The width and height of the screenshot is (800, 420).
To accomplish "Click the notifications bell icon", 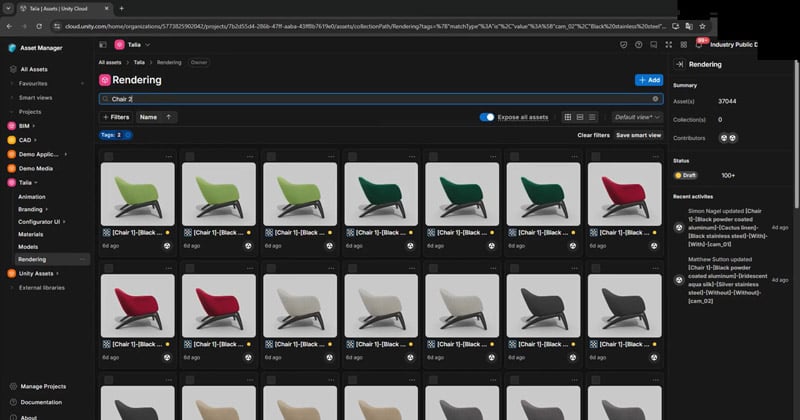I will 698,44.
